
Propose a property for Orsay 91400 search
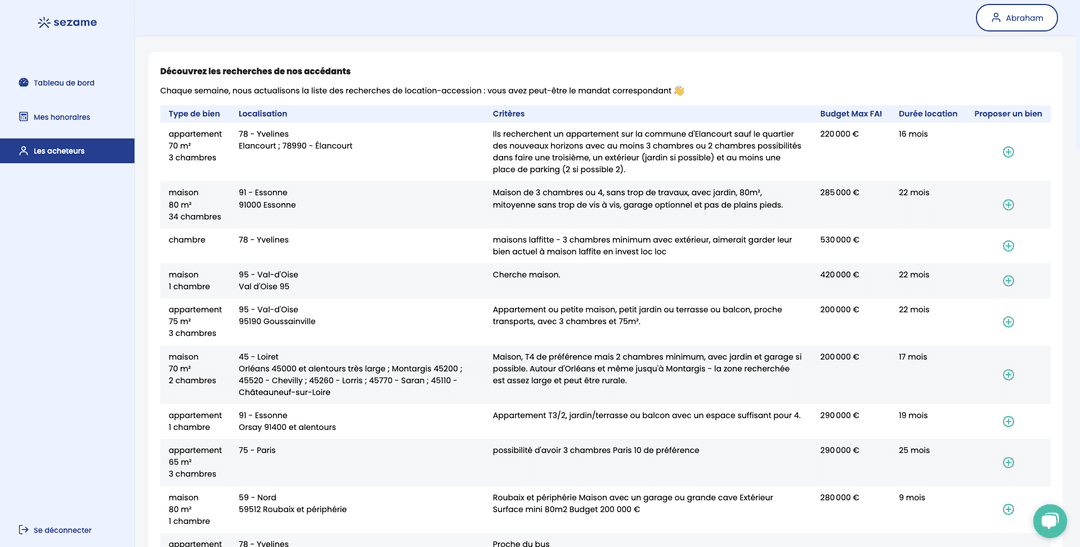pyautogui.click(x=1008, y=422)
